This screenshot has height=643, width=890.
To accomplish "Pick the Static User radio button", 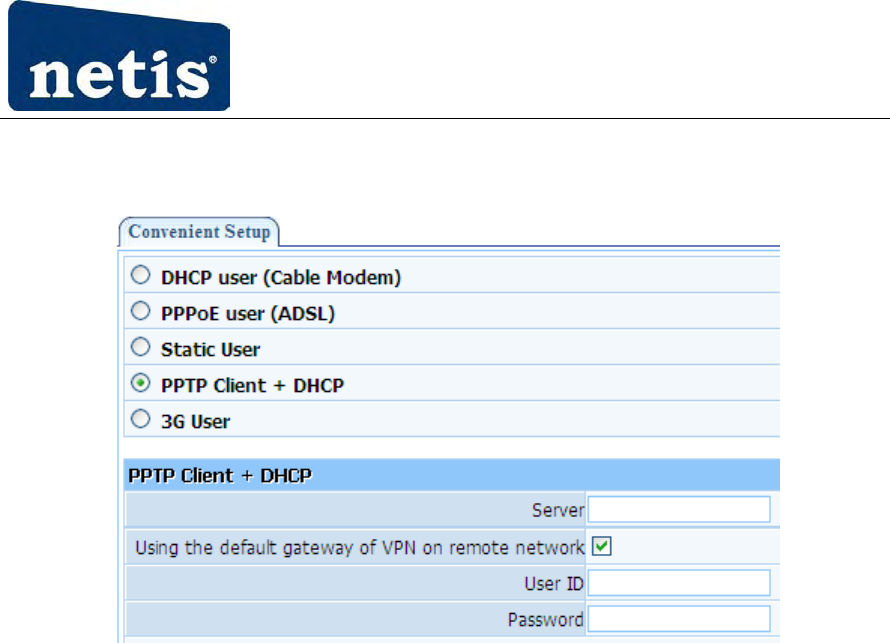I will (141, 348).
